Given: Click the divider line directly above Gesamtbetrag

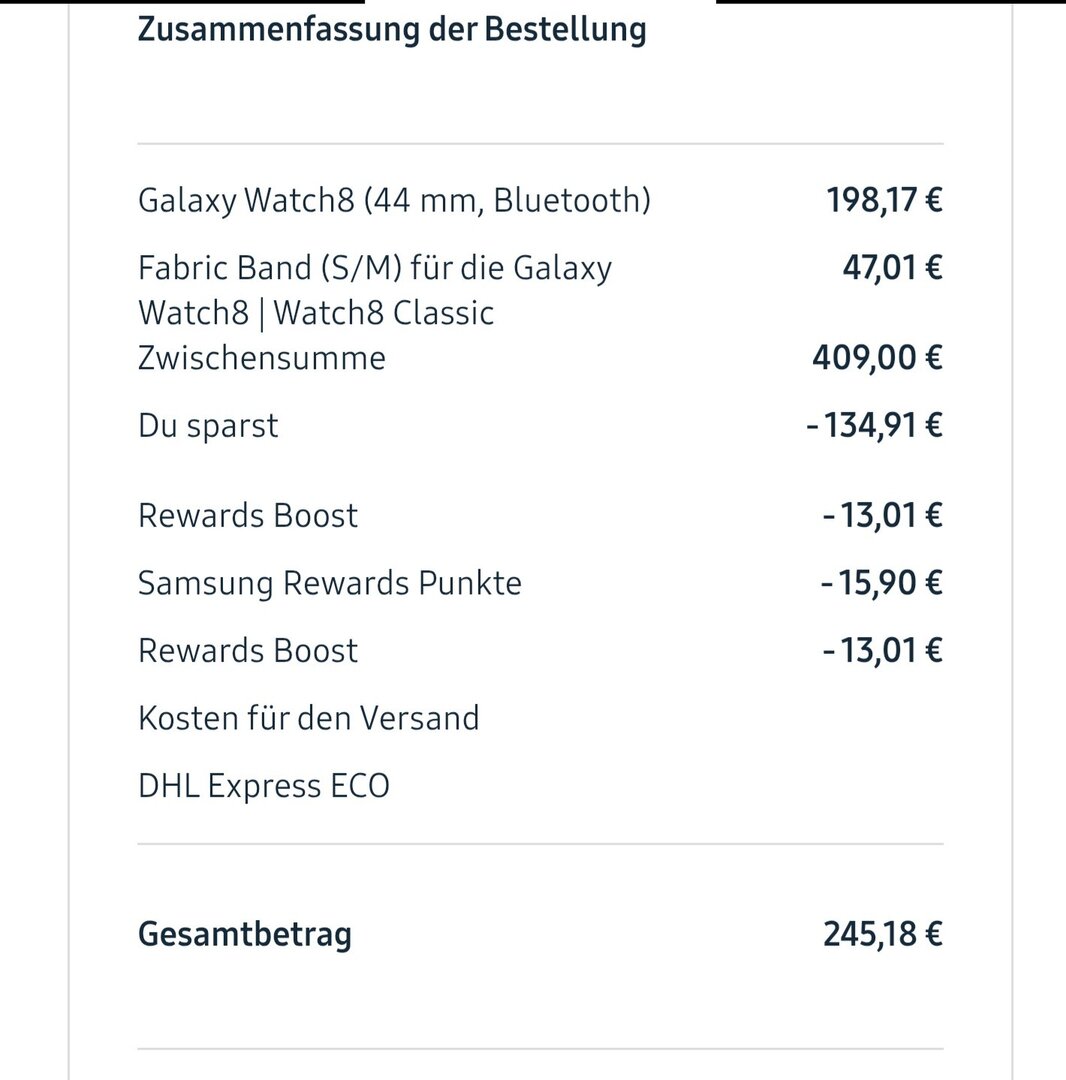Looking at the screenshot, I should (x=540, y=844).
